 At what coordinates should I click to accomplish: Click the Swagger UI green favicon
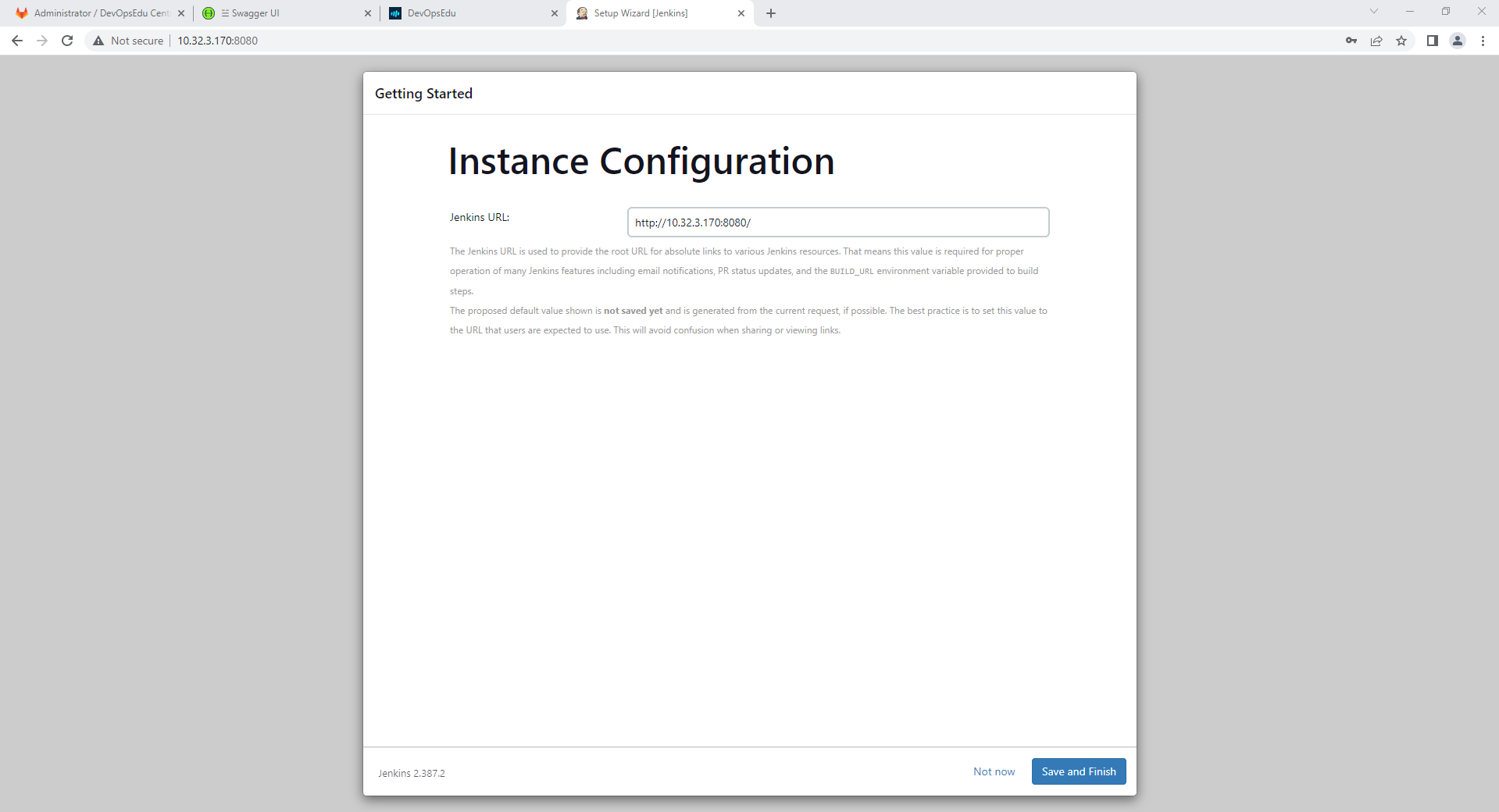point(209,13)
